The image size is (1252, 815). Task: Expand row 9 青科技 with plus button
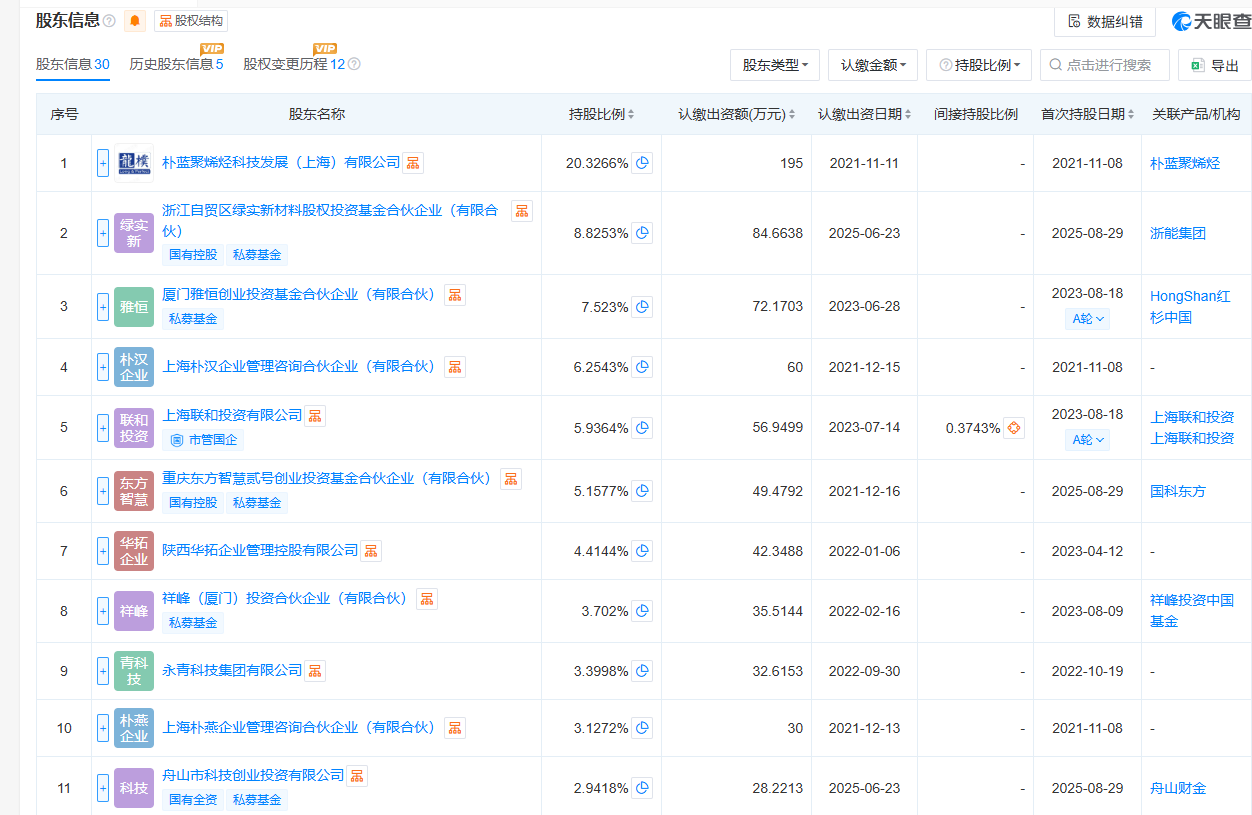[x=103, y=671]
